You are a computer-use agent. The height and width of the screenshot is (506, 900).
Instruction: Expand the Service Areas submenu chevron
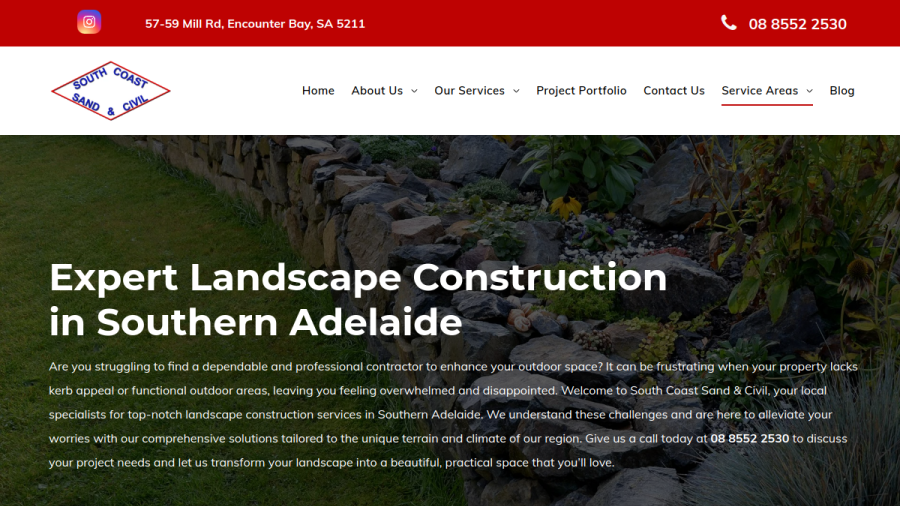(x=809, y=91)
